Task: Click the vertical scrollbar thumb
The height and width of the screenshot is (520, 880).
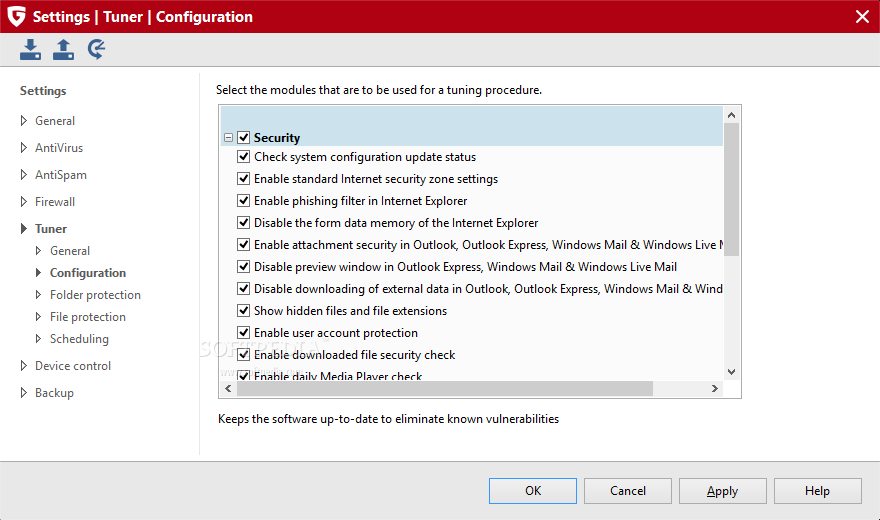Action: [x=731, y=189]
